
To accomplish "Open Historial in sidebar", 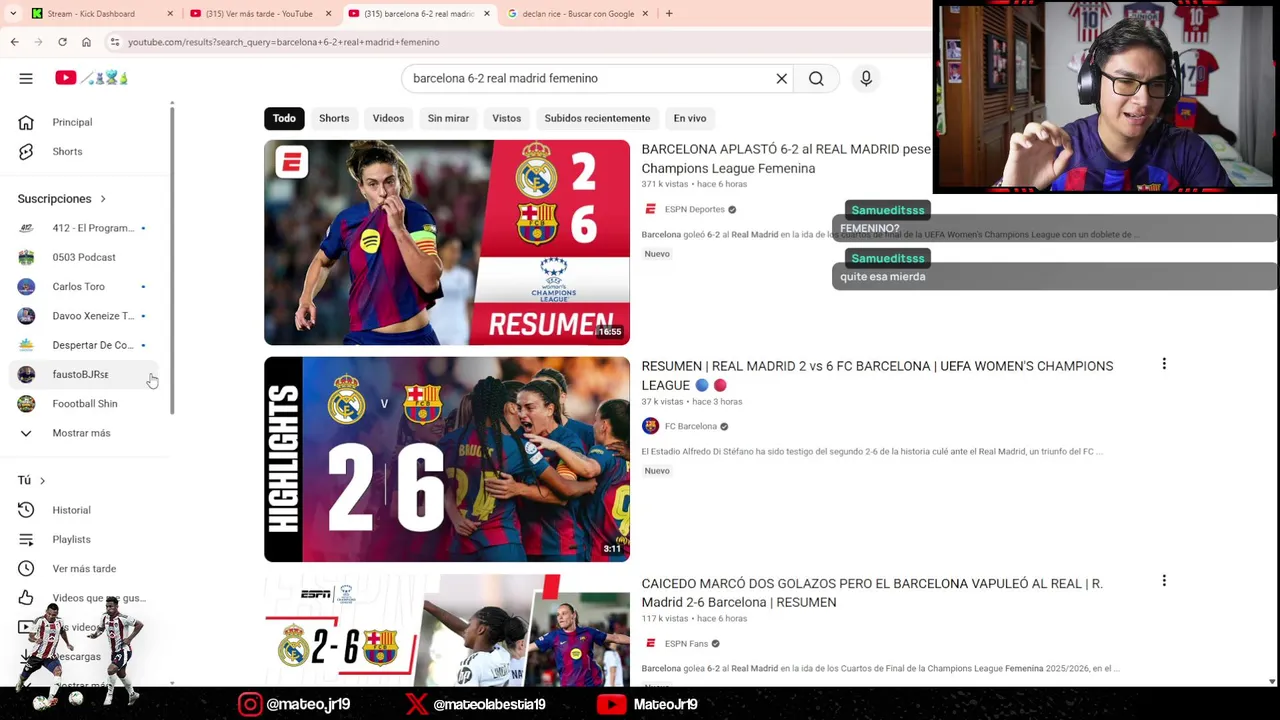I will pos(85,510).
